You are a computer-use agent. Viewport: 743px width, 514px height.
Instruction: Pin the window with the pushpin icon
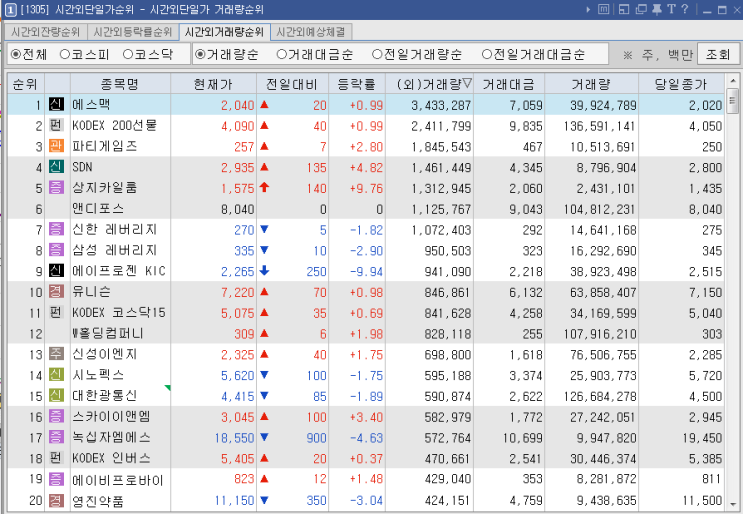pyautogui.click(x=657, y=9)
